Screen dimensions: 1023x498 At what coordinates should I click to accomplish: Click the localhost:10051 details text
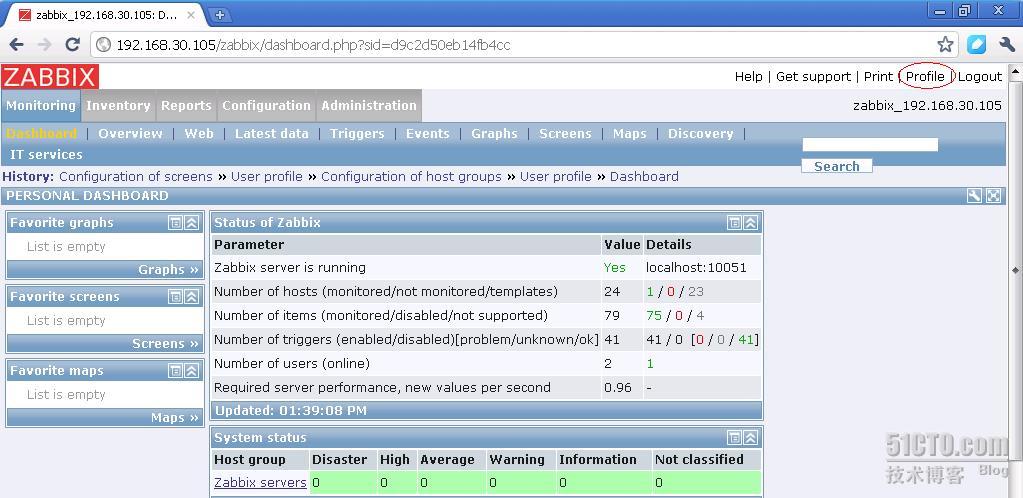tap(696, 268)
